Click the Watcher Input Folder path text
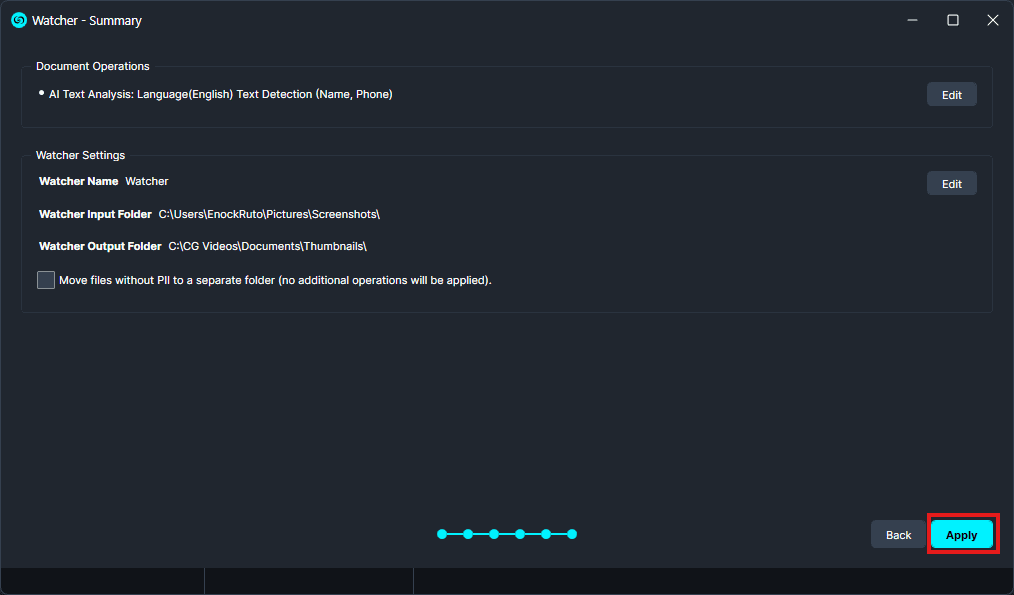Screen dimensions: 1014x595 click(x=269, y=214)
